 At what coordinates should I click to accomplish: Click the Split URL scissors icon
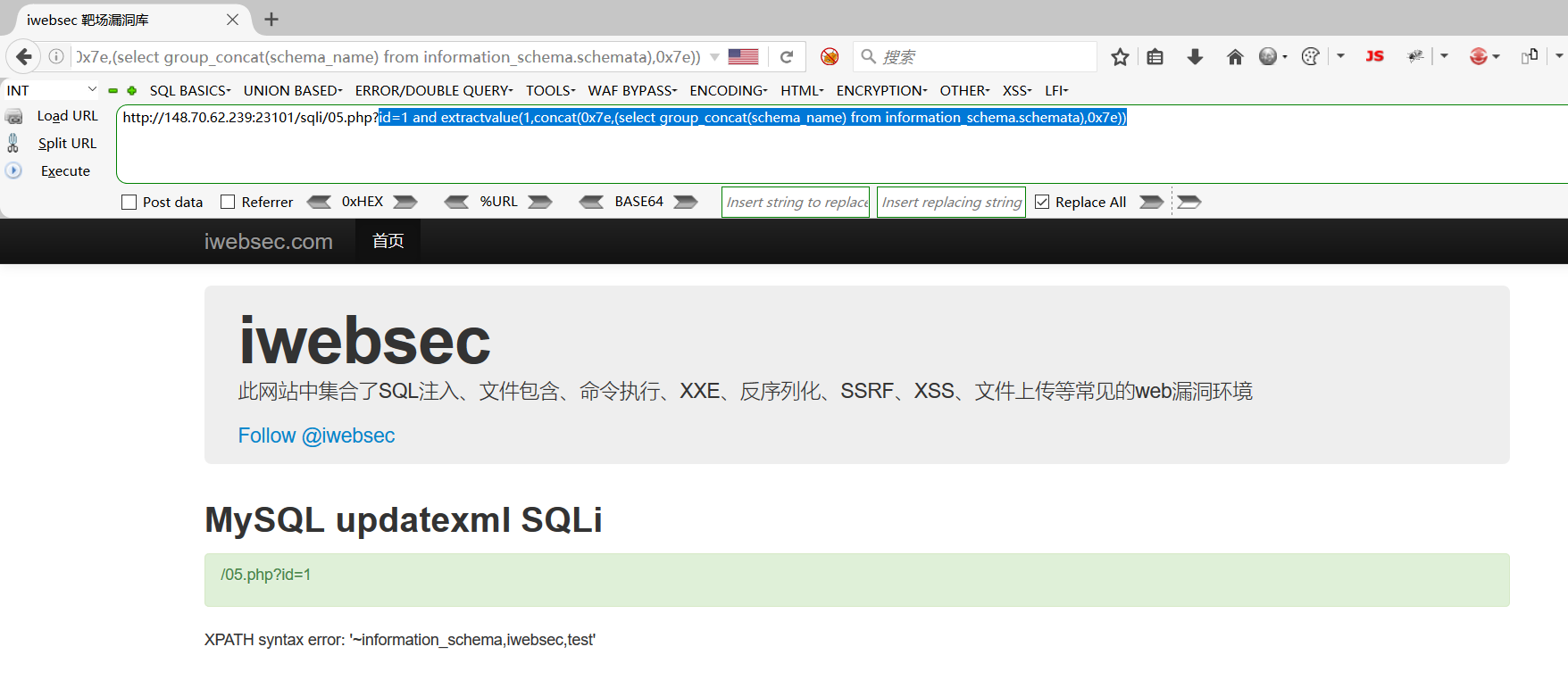(x=13, y=143)
